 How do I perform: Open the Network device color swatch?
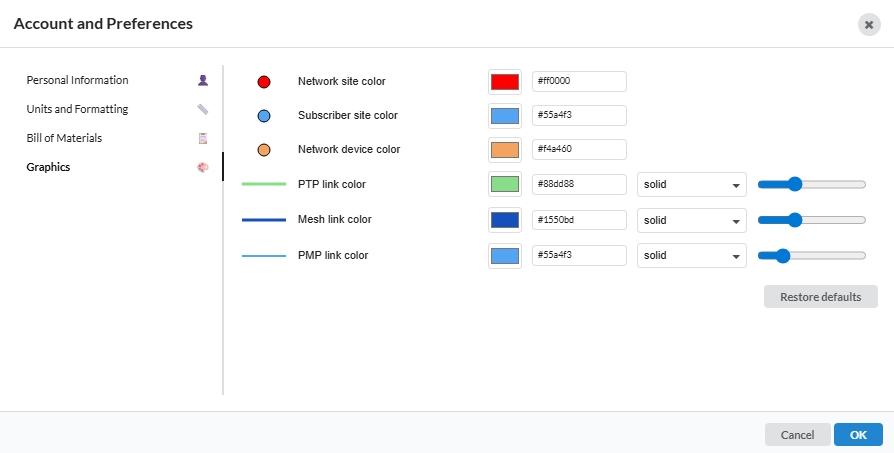point(505,150)
